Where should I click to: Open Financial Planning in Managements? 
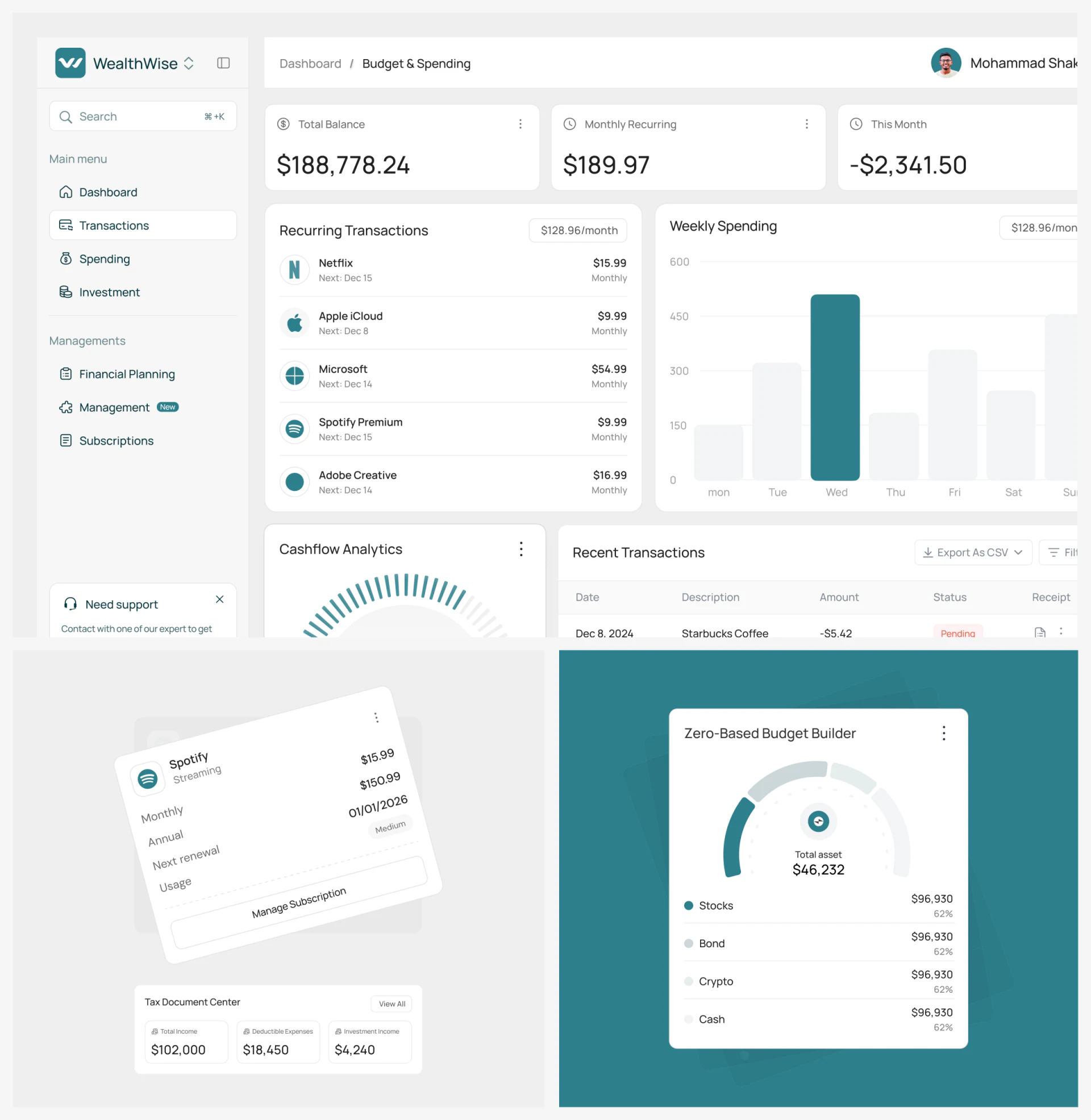[143, 374]
